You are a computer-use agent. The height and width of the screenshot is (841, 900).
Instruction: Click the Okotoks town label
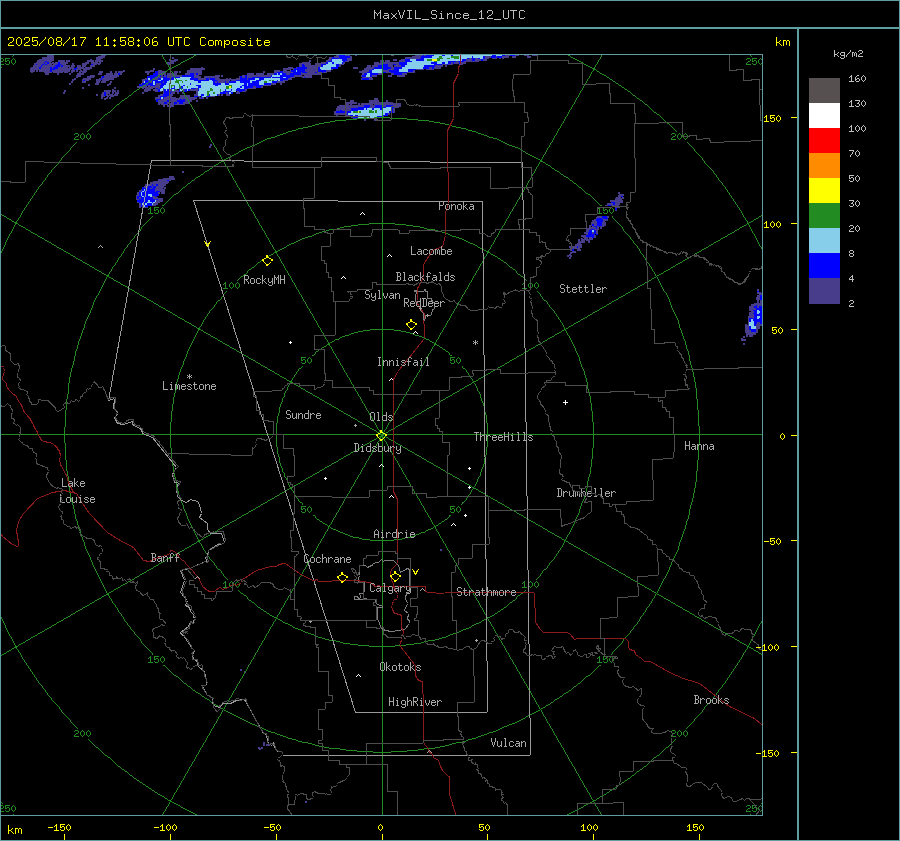(400, 667)
